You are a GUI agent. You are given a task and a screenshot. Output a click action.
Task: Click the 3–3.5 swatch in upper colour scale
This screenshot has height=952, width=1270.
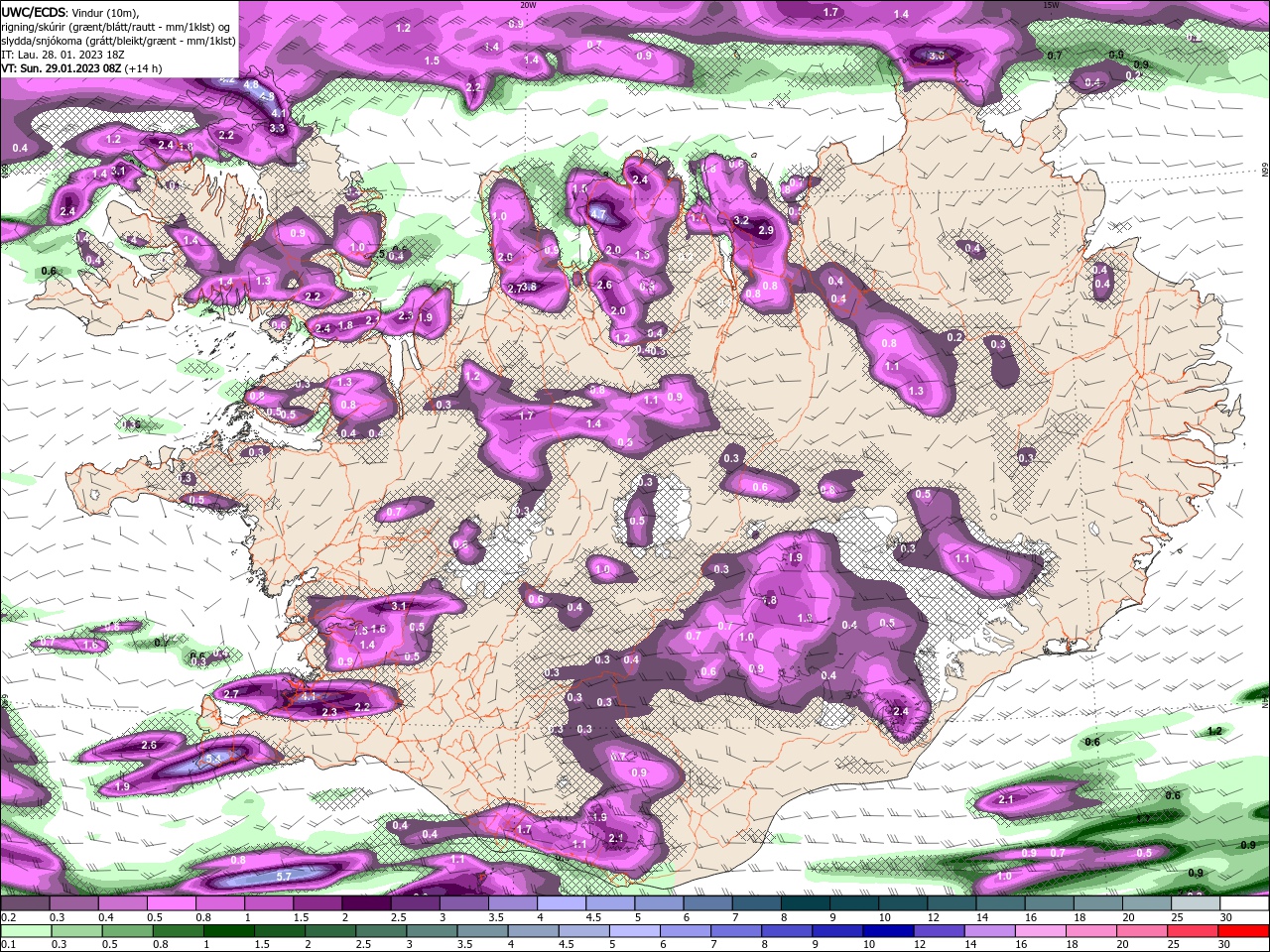[x=464, y=903]
